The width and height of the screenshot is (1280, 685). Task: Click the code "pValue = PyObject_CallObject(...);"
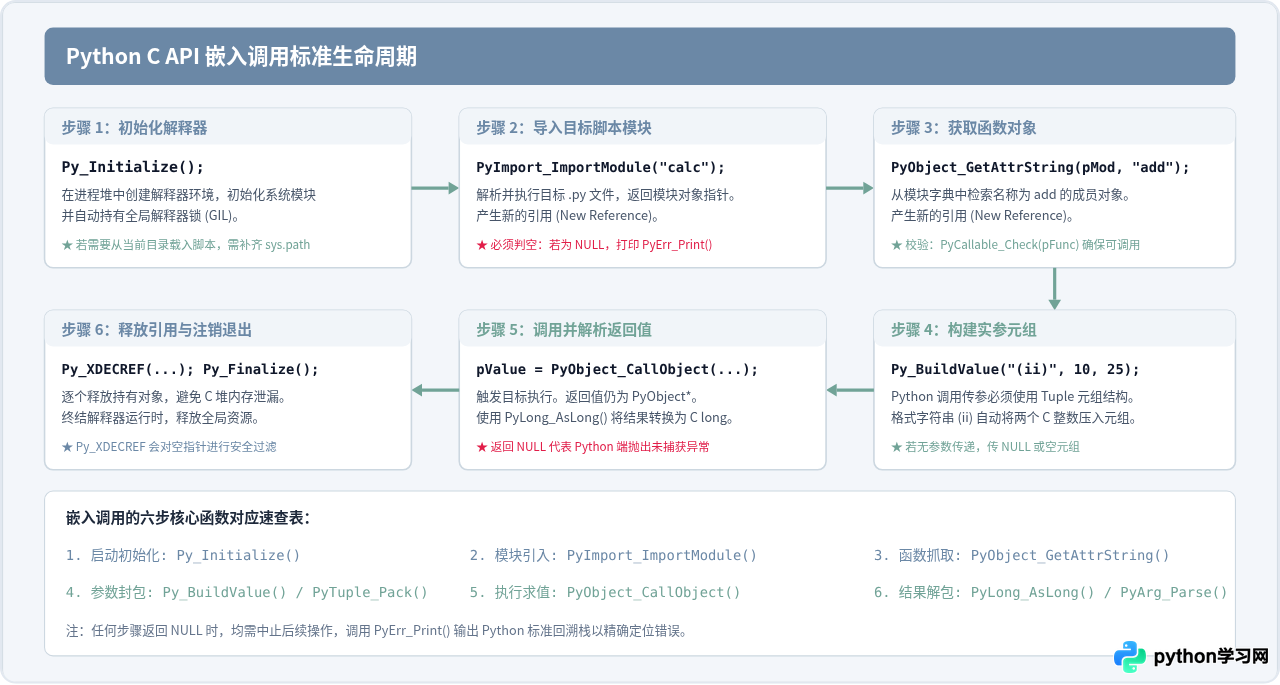(x=617, y=369)
